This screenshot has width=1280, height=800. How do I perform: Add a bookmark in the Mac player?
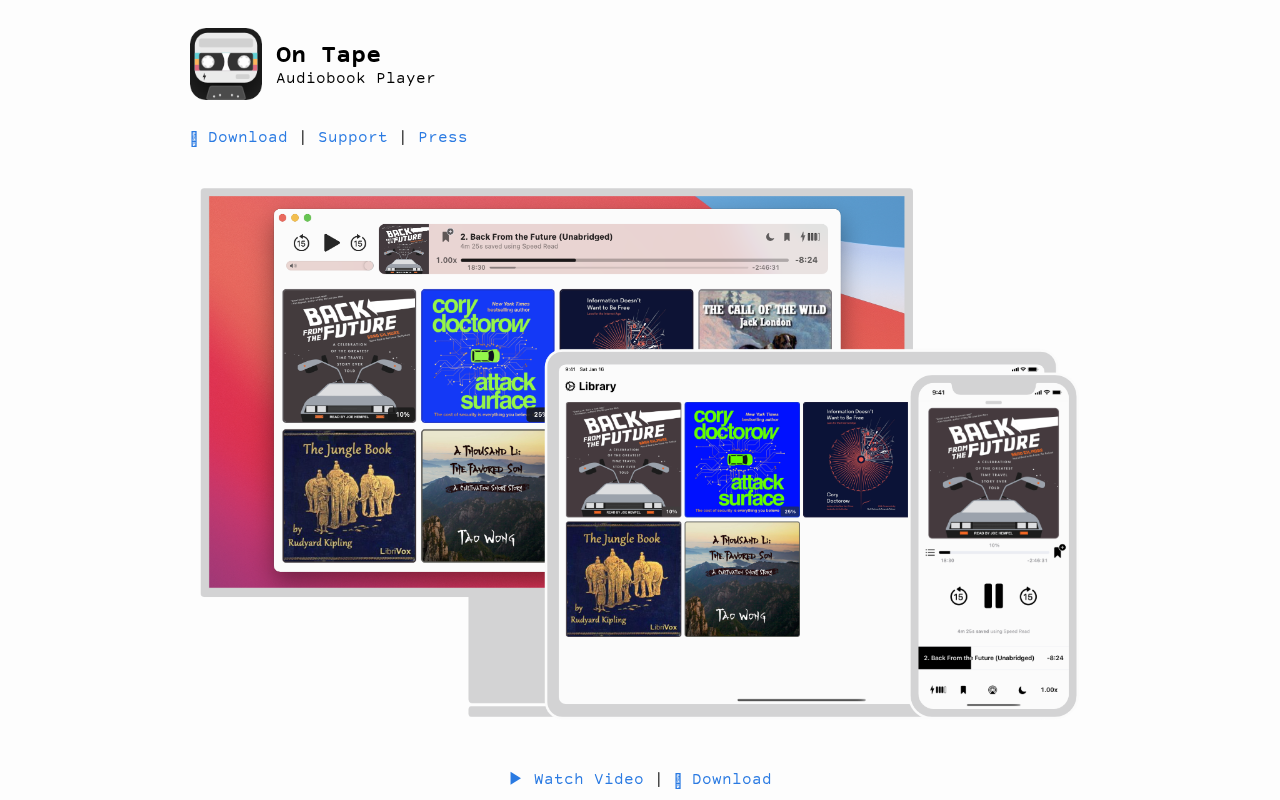447,236
